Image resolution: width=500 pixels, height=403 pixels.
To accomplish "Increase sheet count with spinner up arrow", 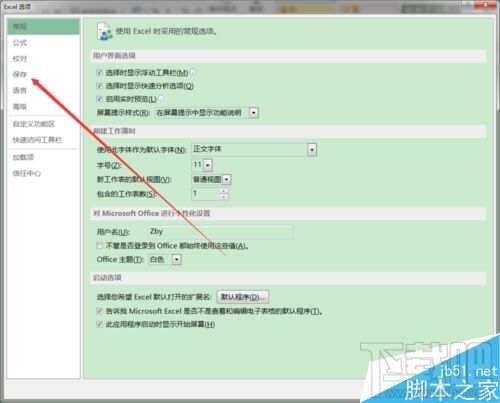I will (224, 191).
